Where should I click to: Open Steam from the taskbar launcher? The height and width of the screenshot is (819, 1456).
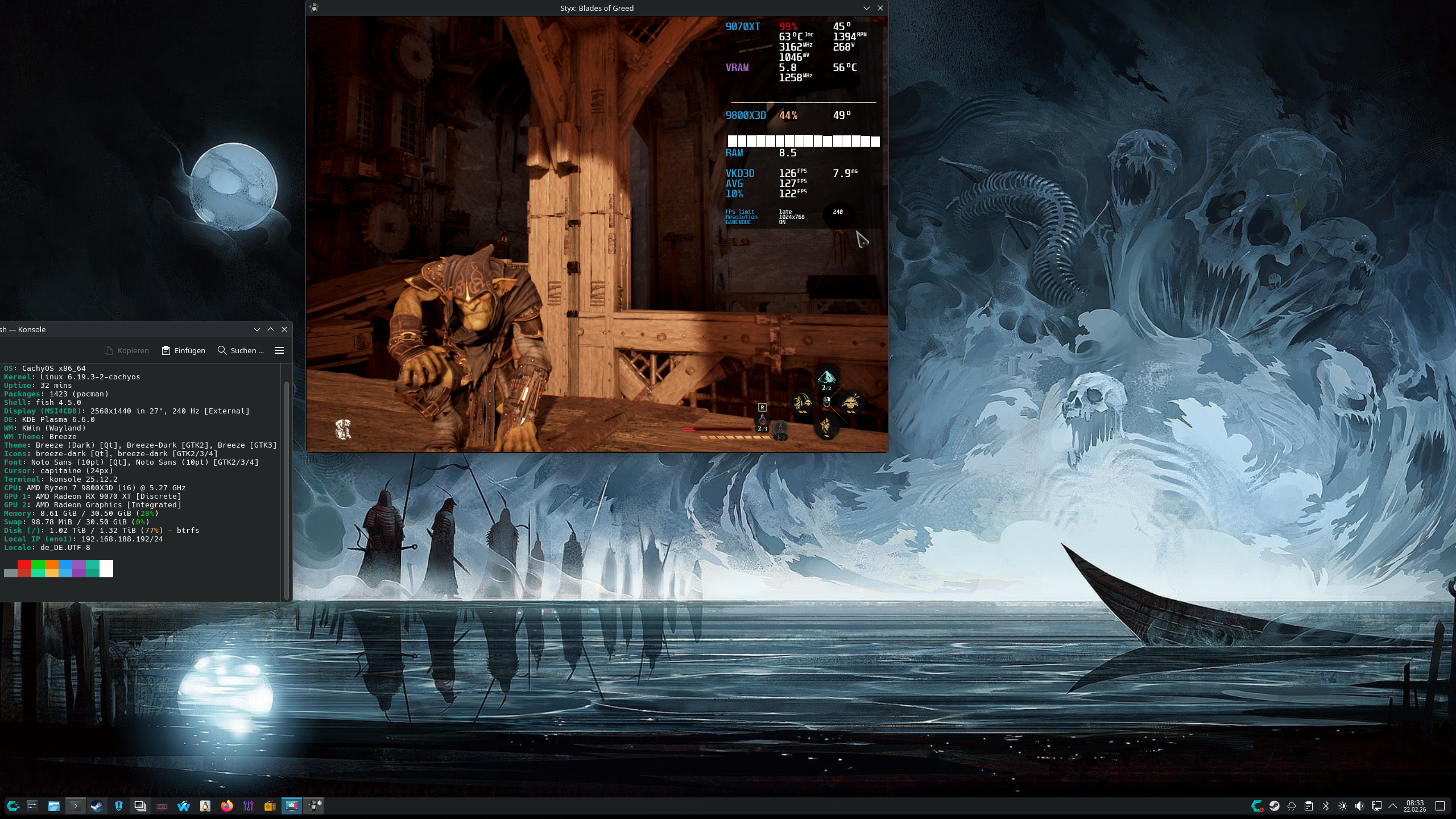pos(97,806)
